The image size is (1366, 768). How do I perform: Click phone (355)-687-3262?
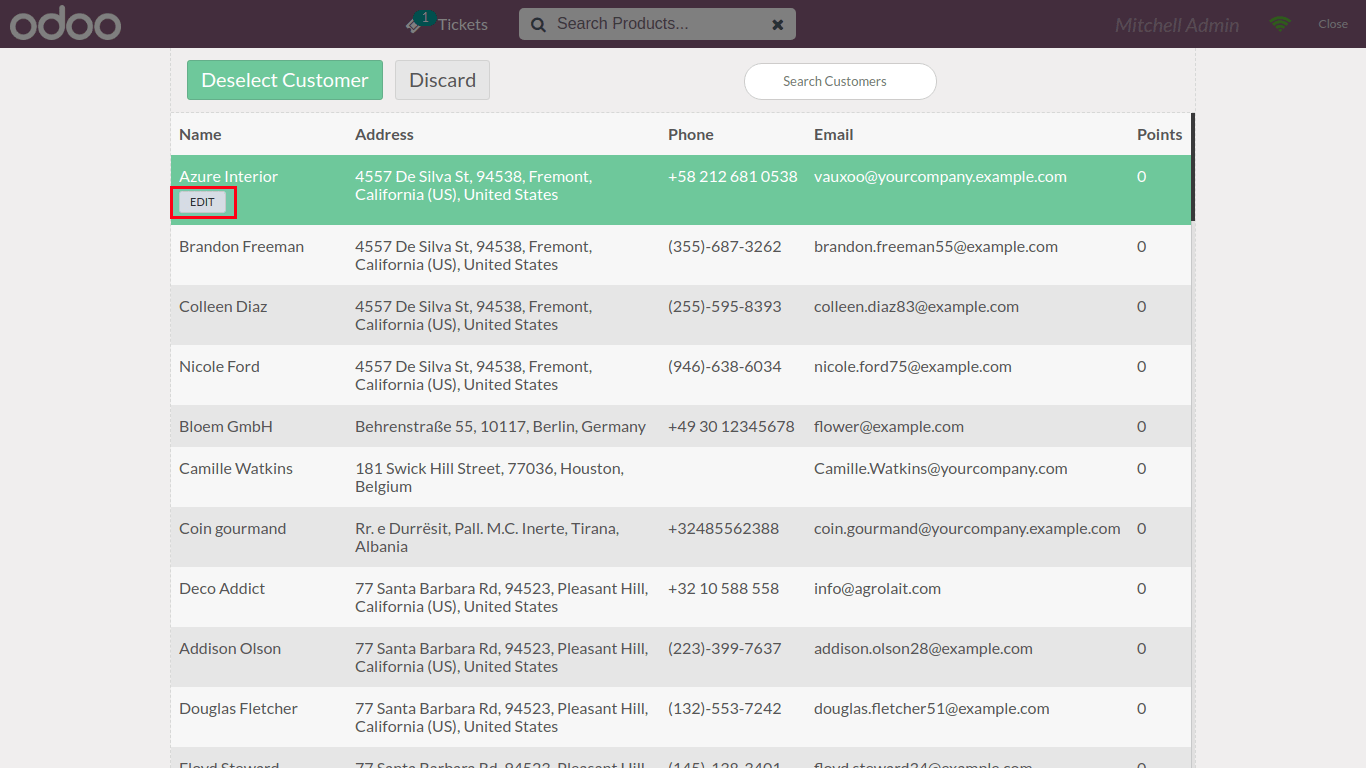click(725, 246)
